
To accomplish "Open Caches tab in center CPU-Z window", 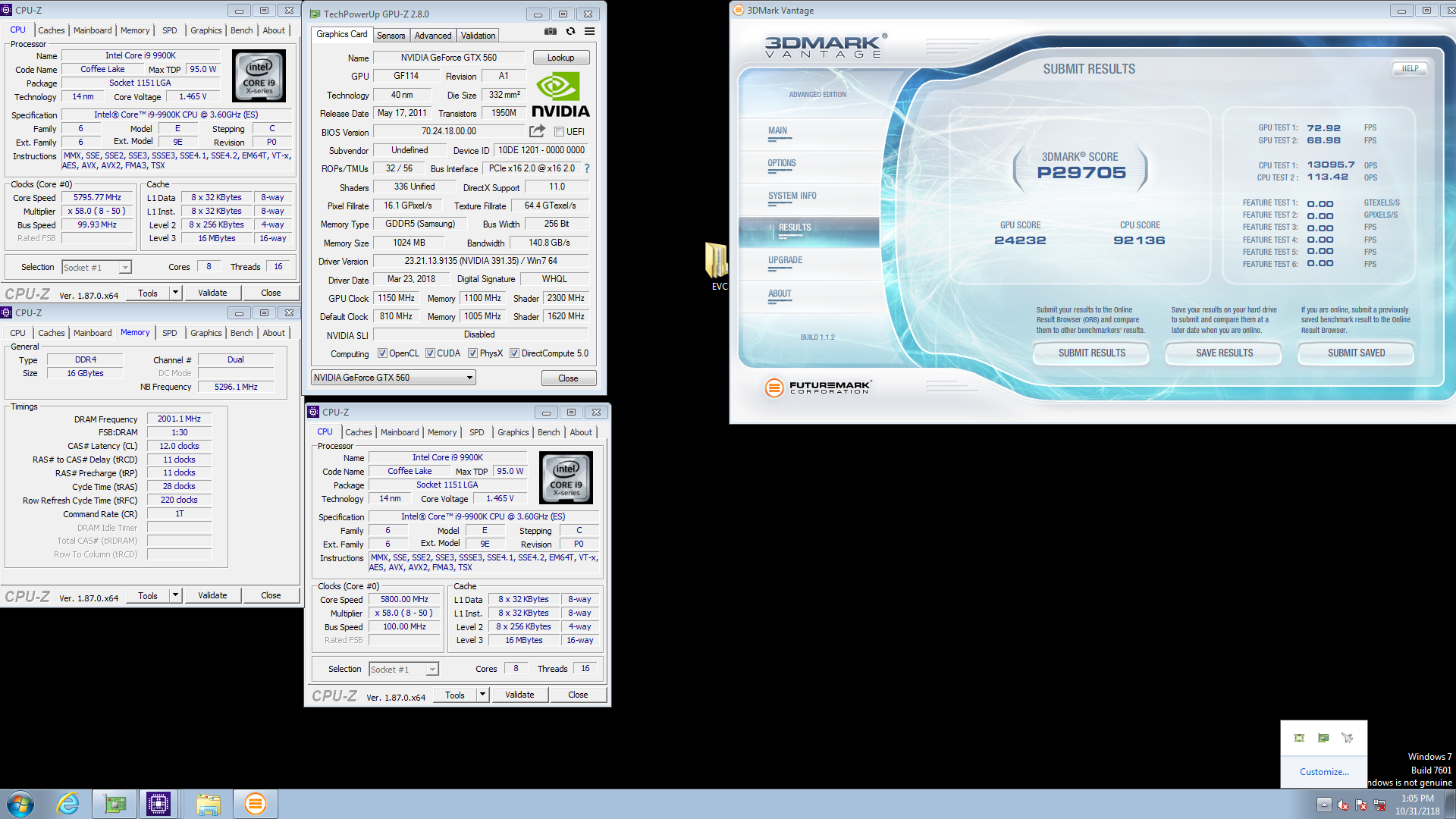I will 359,432.
